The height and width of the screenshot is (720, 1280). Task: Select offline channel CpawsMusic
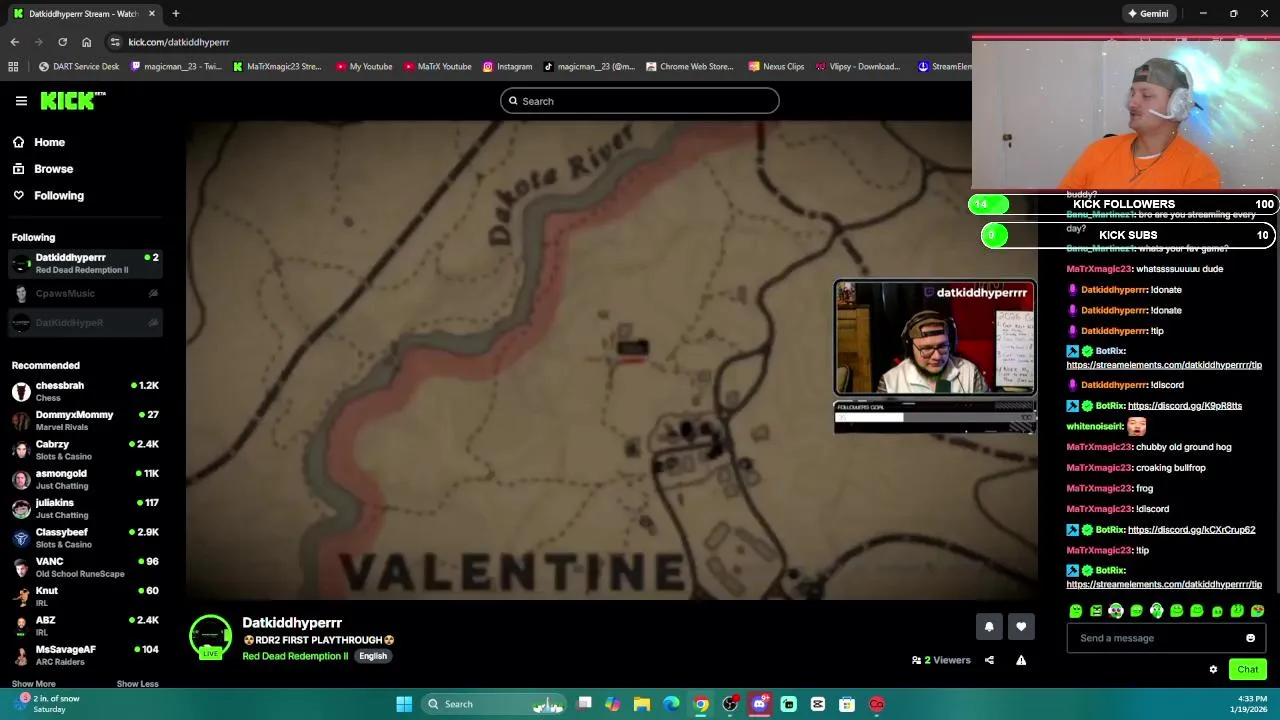pyautogui.click(x=85, y=293)
